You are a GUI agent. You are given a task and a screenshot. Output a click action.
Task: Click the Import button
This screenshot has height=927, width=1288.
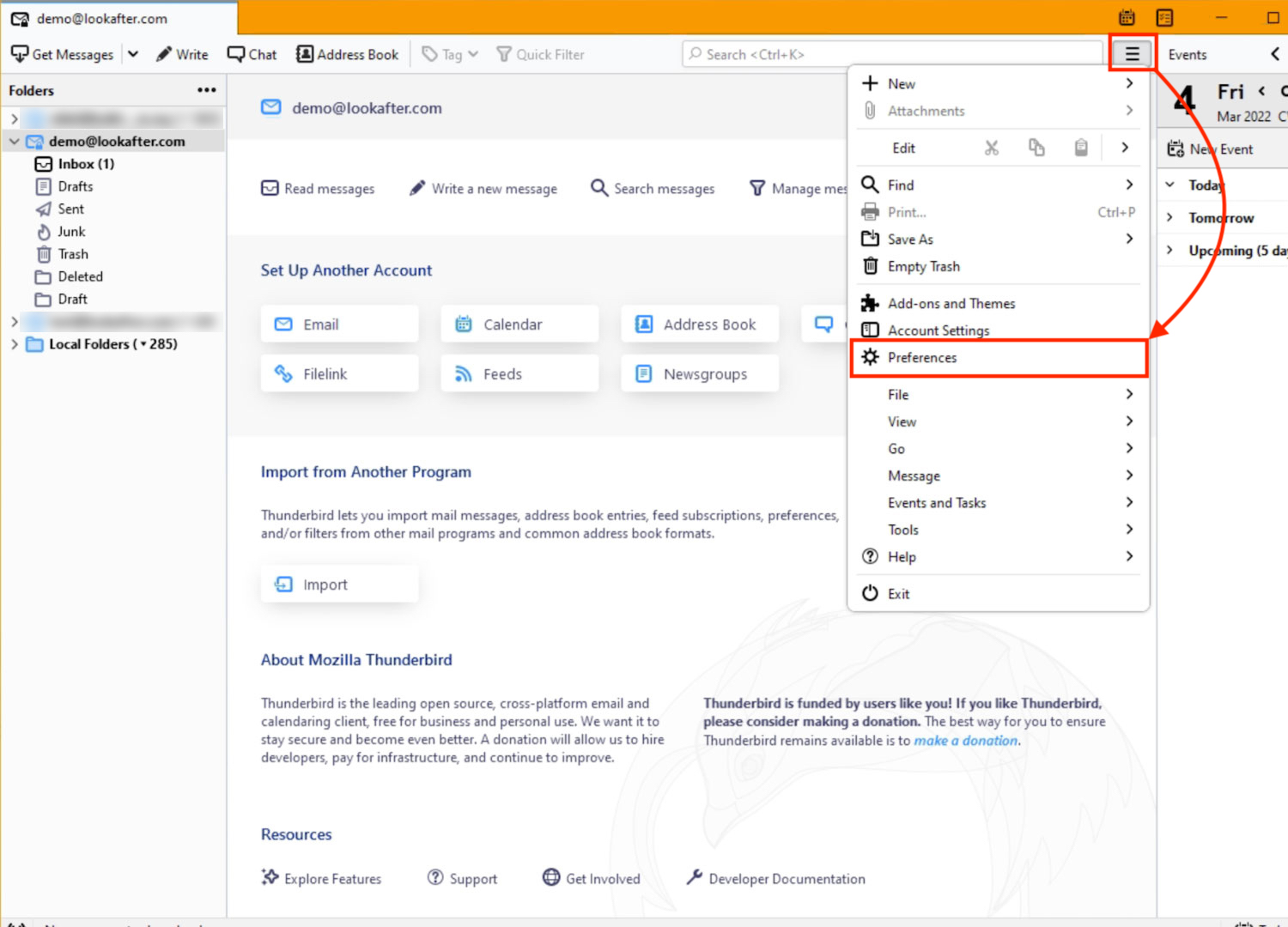(339, 585)
